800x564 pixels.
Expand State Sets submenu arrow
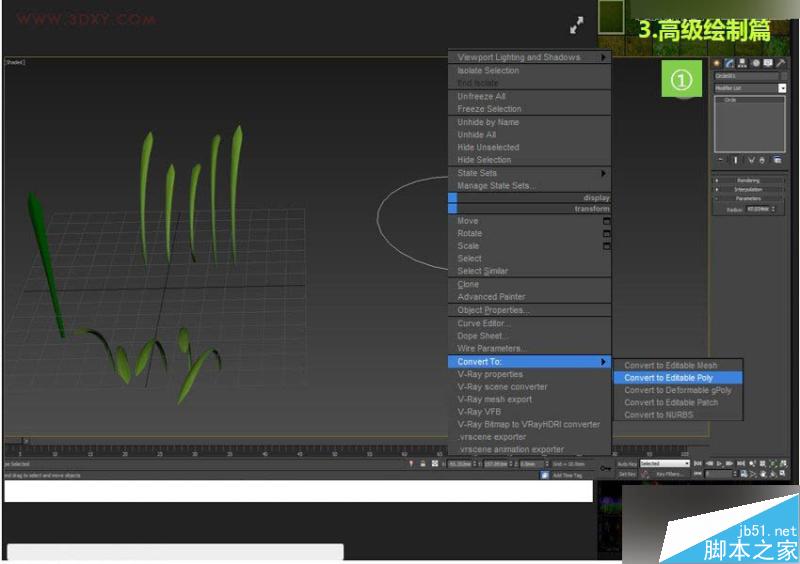(x=603, y=174)
